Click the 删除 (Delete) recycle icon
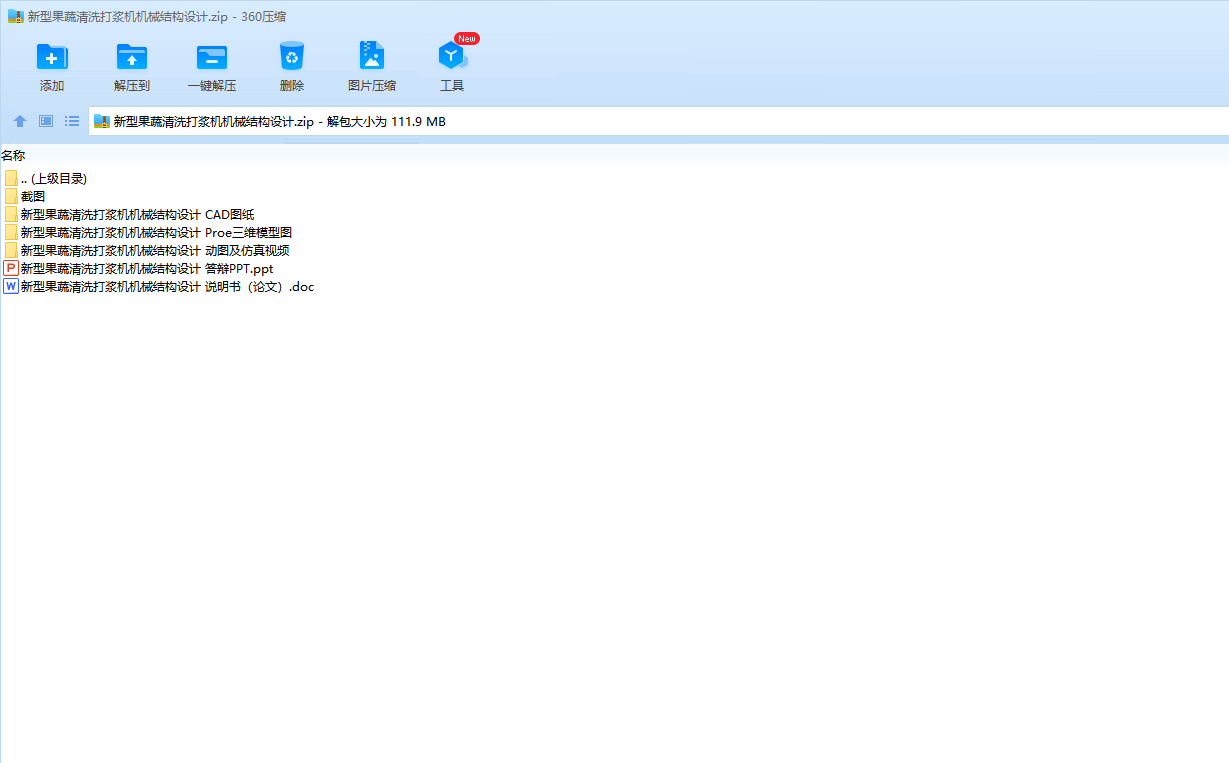 coord(292,56)
